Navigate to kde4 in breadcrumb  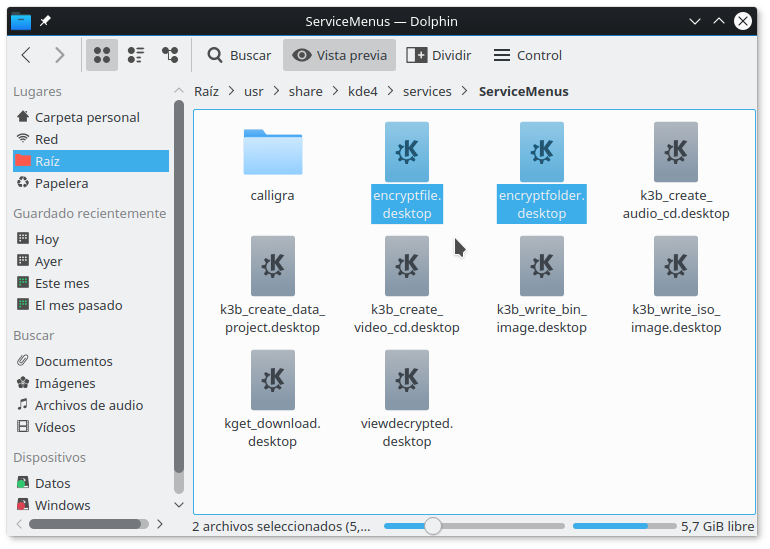click(362, 92)
